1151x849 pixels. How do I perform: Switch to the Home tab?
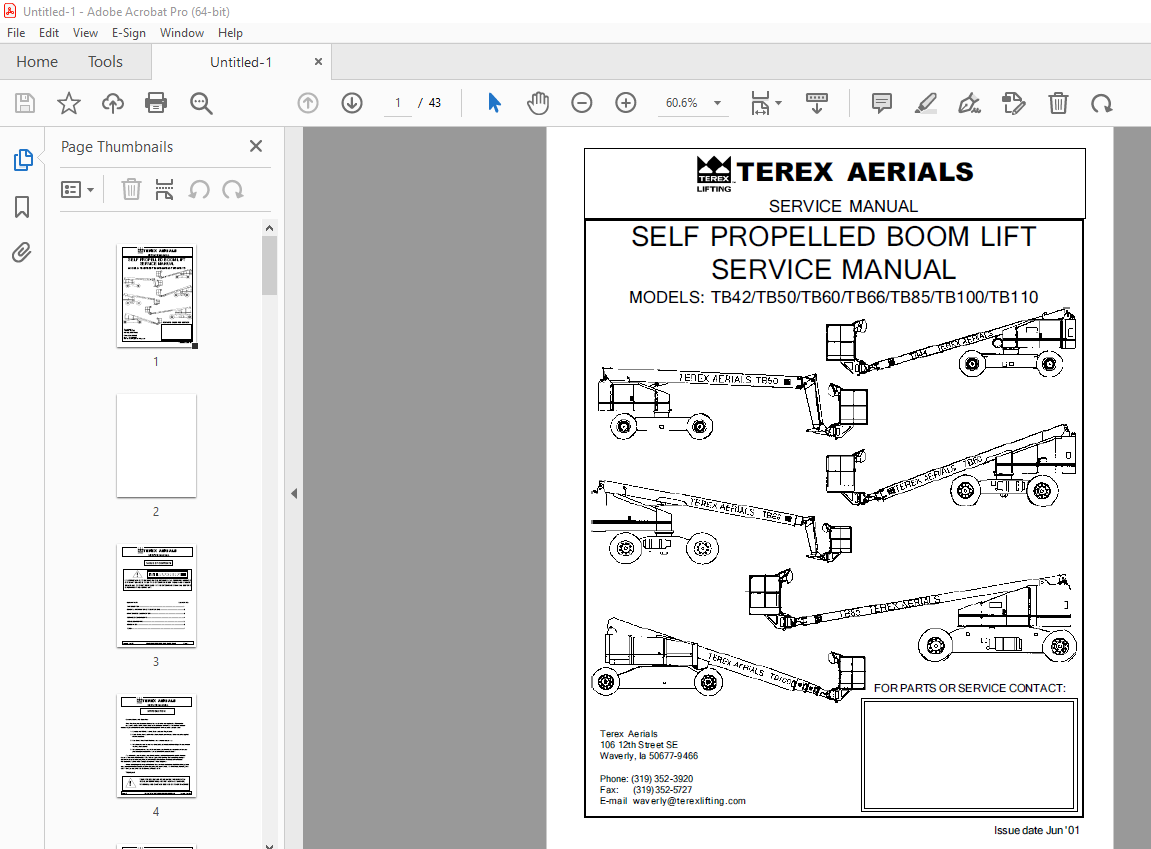(x=37, y=62)
